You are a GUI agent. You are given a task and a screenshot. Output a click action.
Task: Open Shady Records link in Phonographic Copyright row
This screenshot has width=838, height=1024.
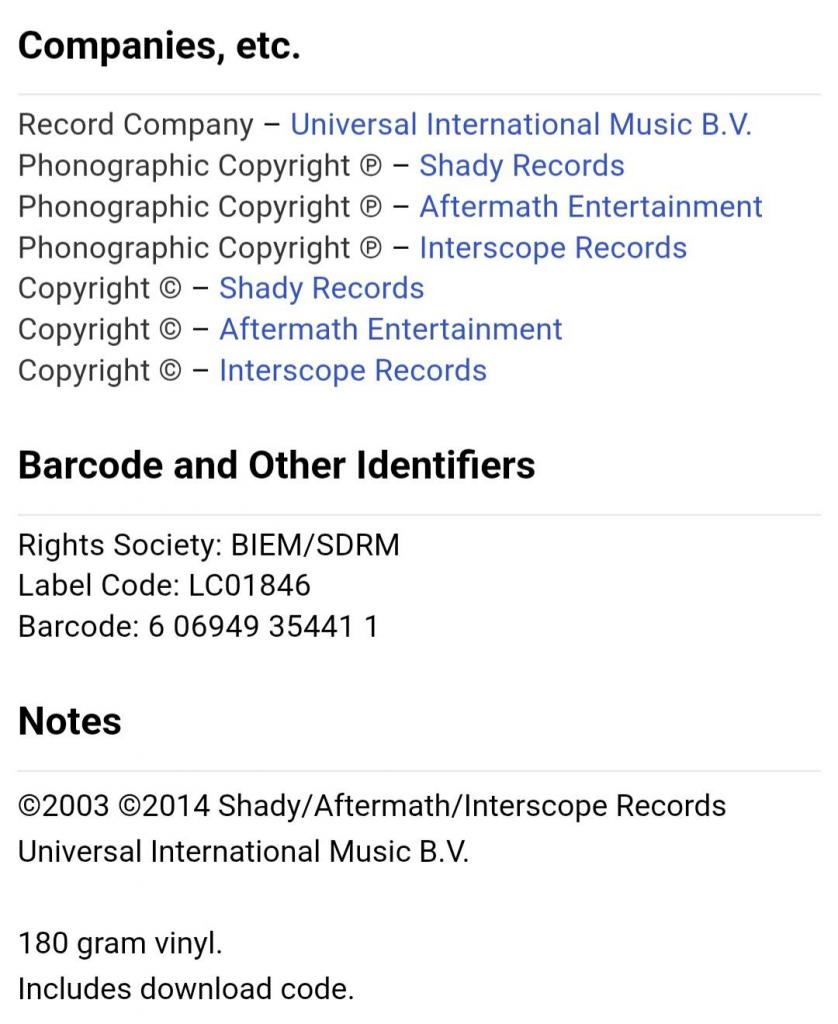coord(521,166)
